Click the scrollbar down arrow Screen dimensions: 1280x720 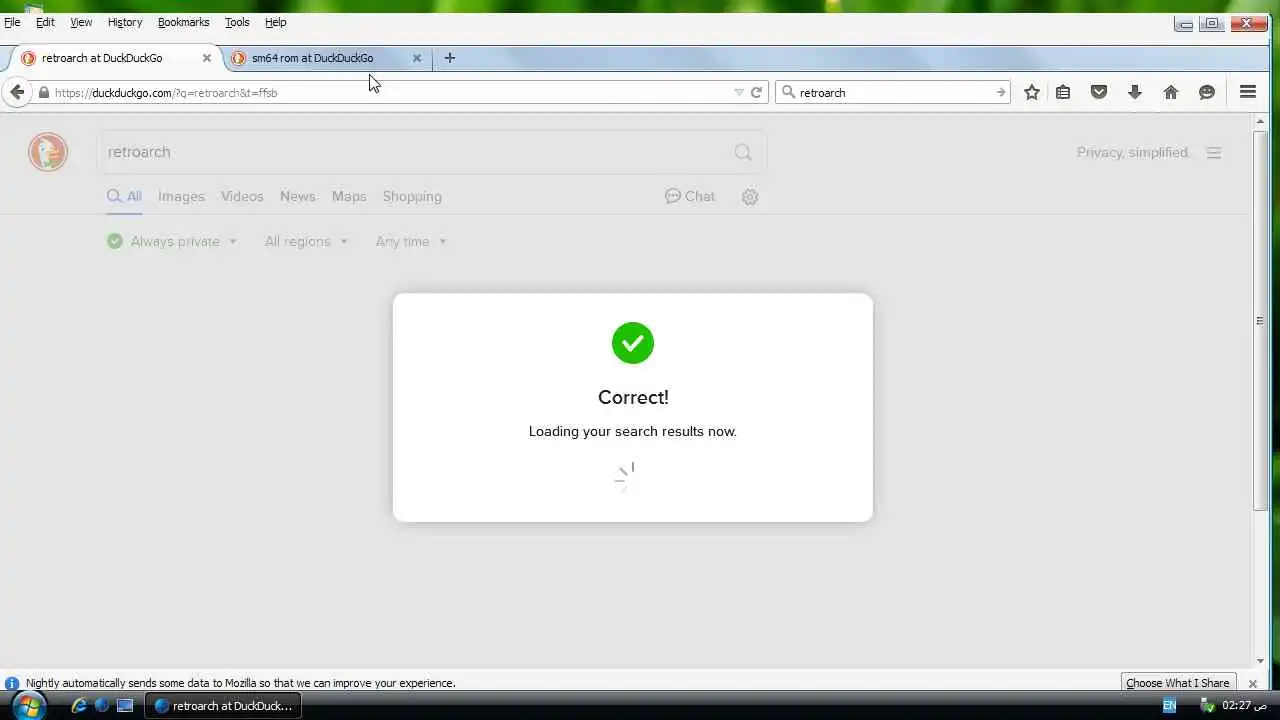tap(1260, 660)
